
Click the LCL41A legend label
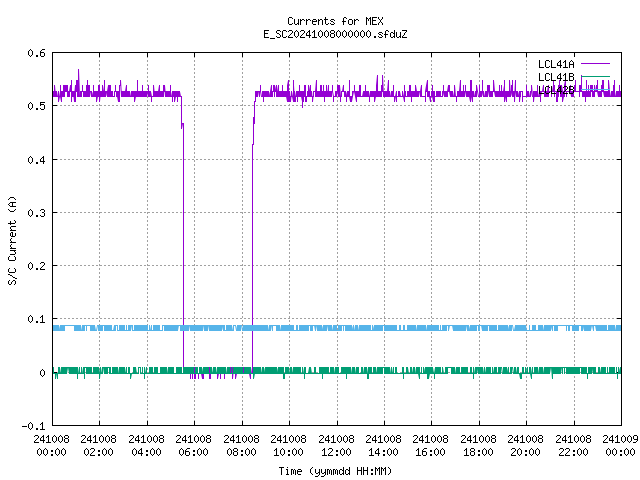point(556,64)
